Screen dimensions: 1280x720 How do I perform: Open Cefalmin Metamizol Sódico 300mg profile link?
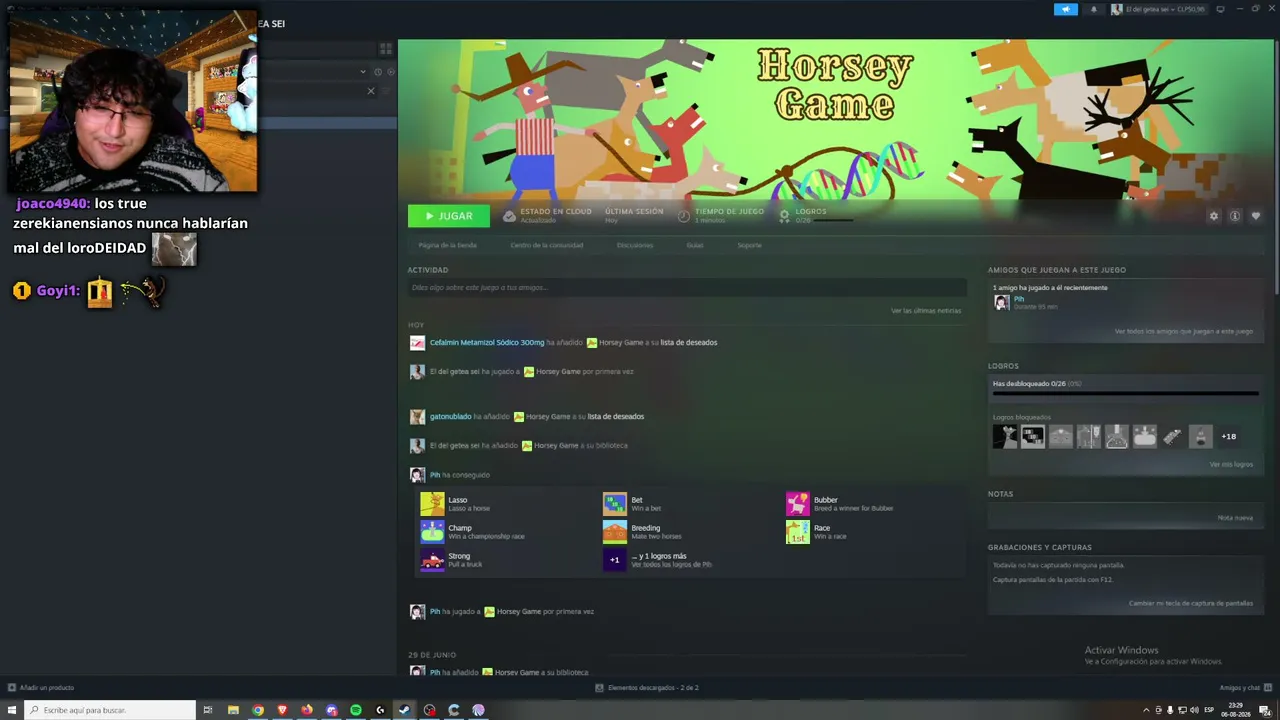tap(487, 343)
